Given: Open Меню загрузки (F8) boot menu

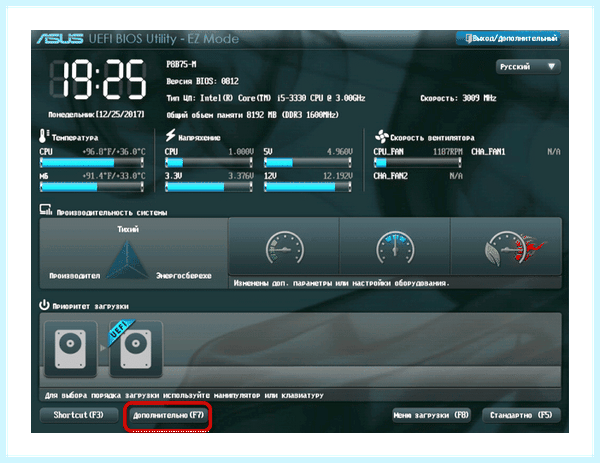Looking at the screenshot, I should (x=431, y=415).
